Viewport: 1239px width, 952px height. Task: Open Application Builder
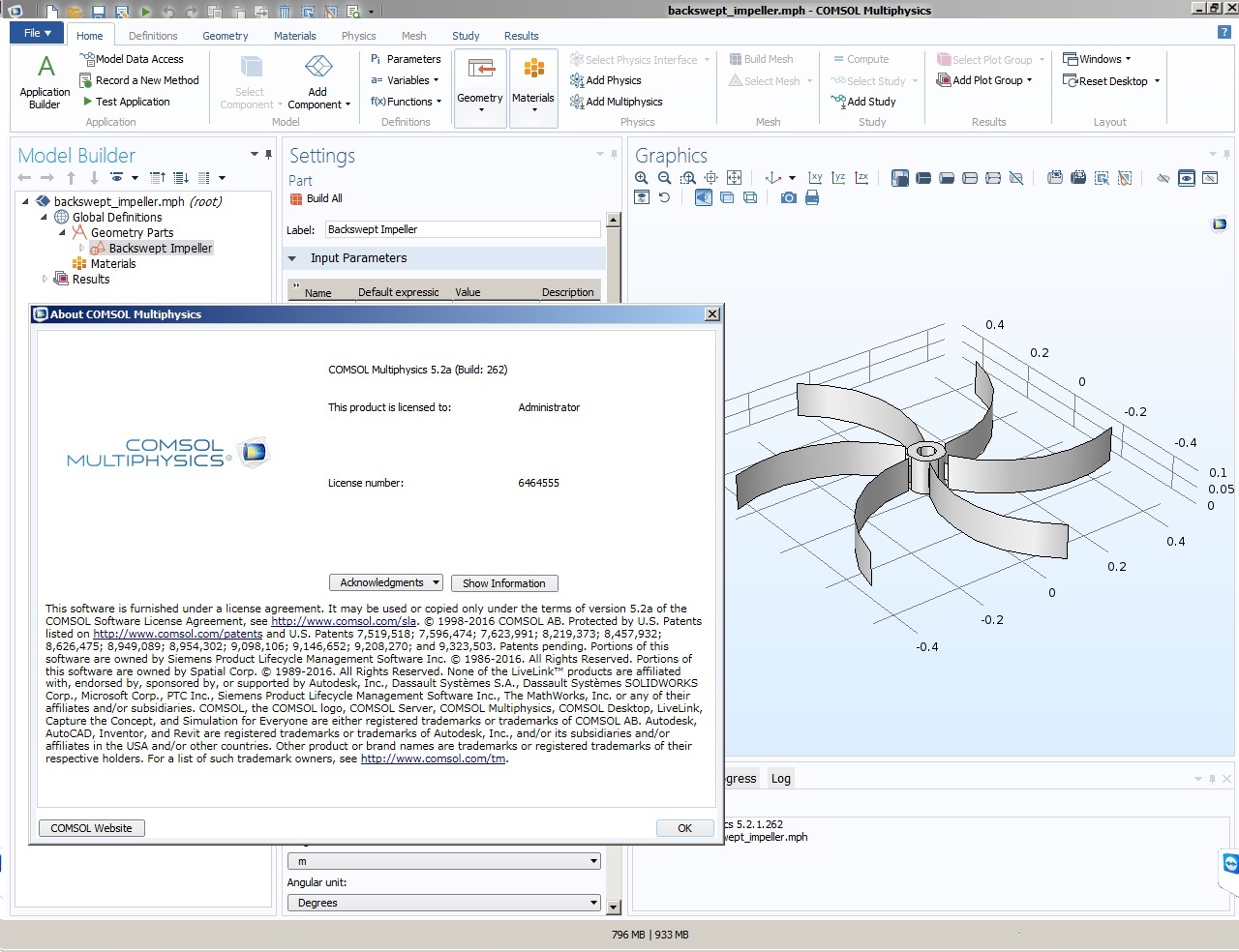click(45, 82)
